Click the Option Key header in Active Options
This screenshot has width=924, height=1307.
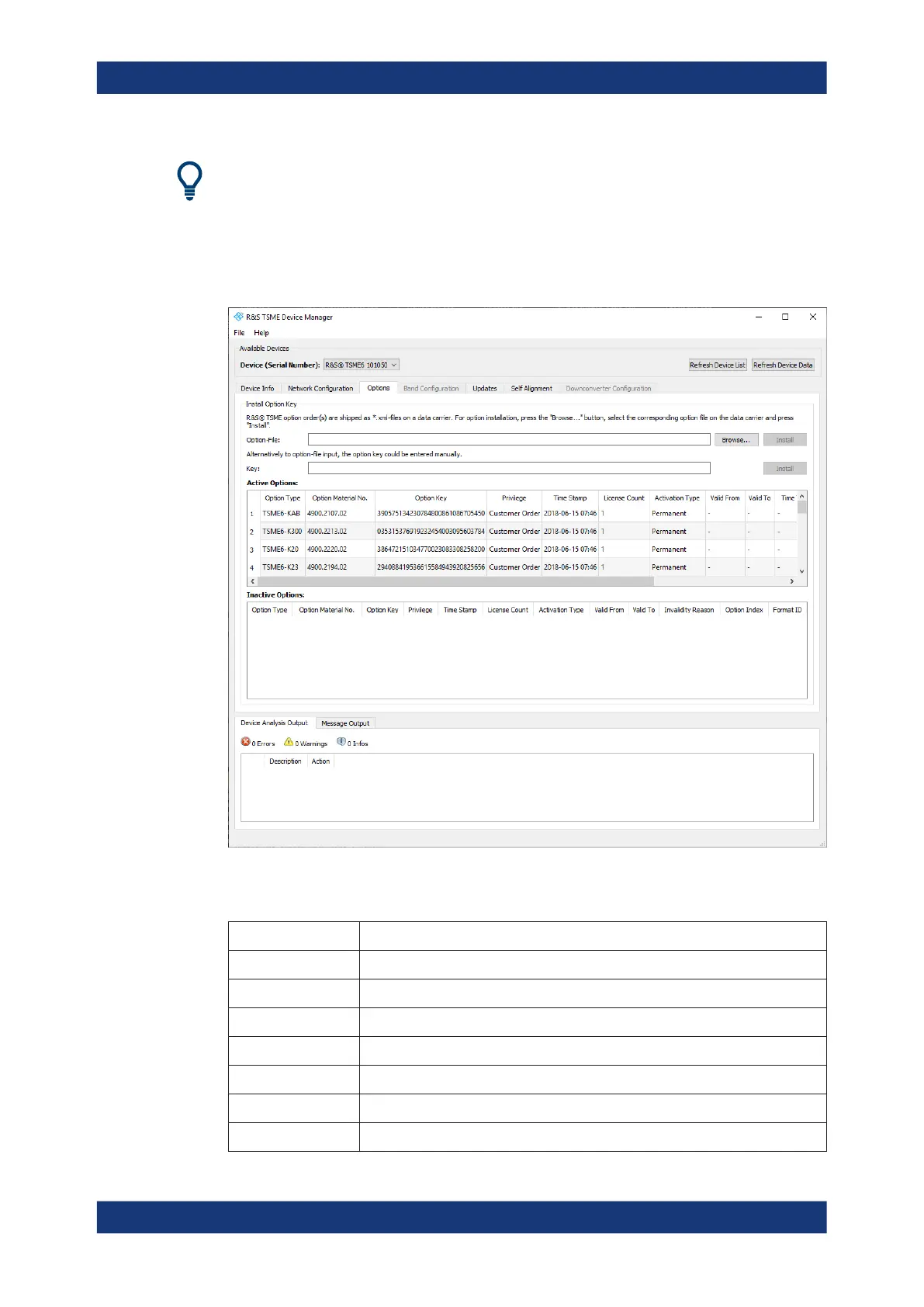(431, 498)
